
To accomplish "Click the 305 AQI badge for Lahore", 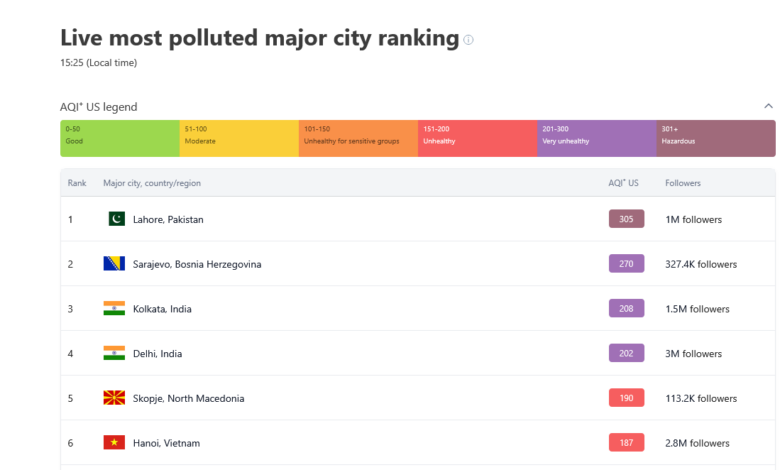I will (x=626, y=219).
